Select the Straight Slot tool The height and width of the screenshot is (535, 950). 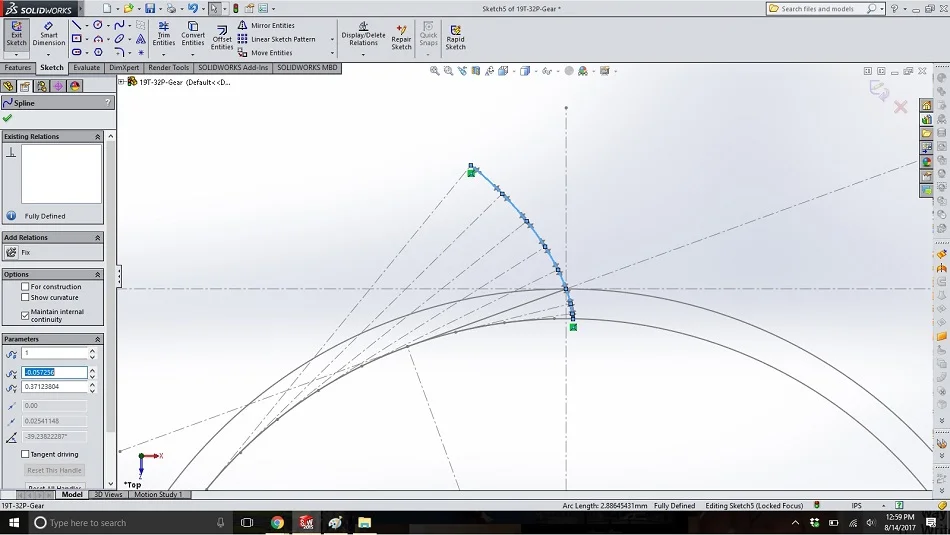point(76,52)
